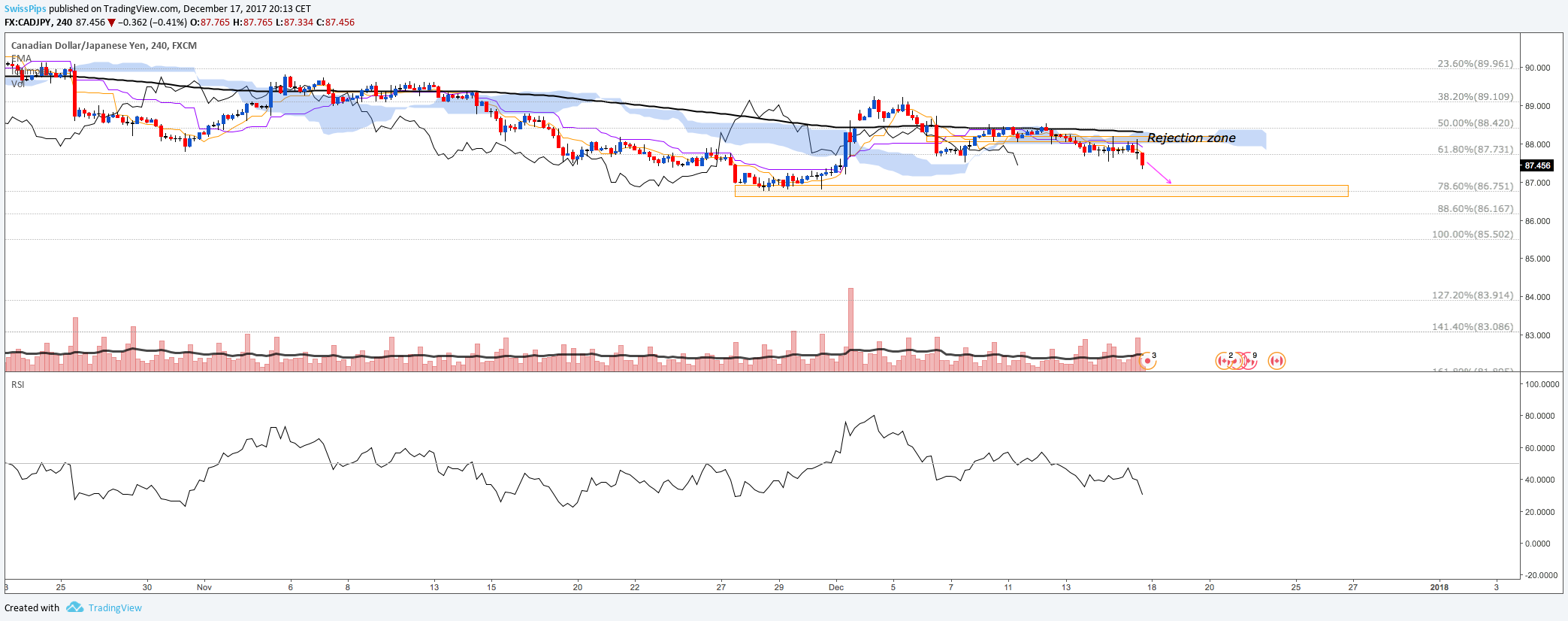Viewport: 1568px width, 621px height.
Task: Click the 78.60%(86.751) Fibonacci level label
Action: pyautogui.click(x=1475, y=186)
